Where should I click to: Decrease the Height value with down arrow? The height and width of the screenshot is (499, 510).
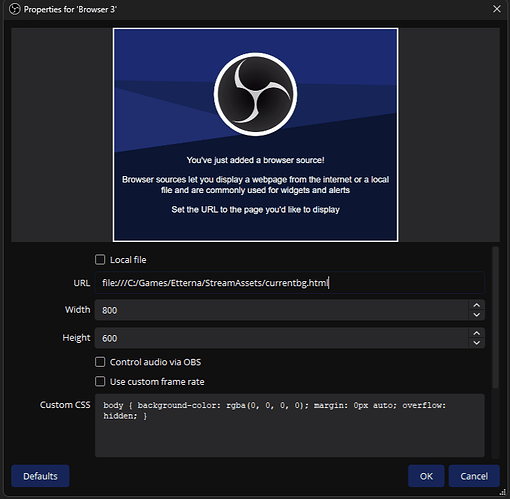pyautogui.click(x=477, y=343)
